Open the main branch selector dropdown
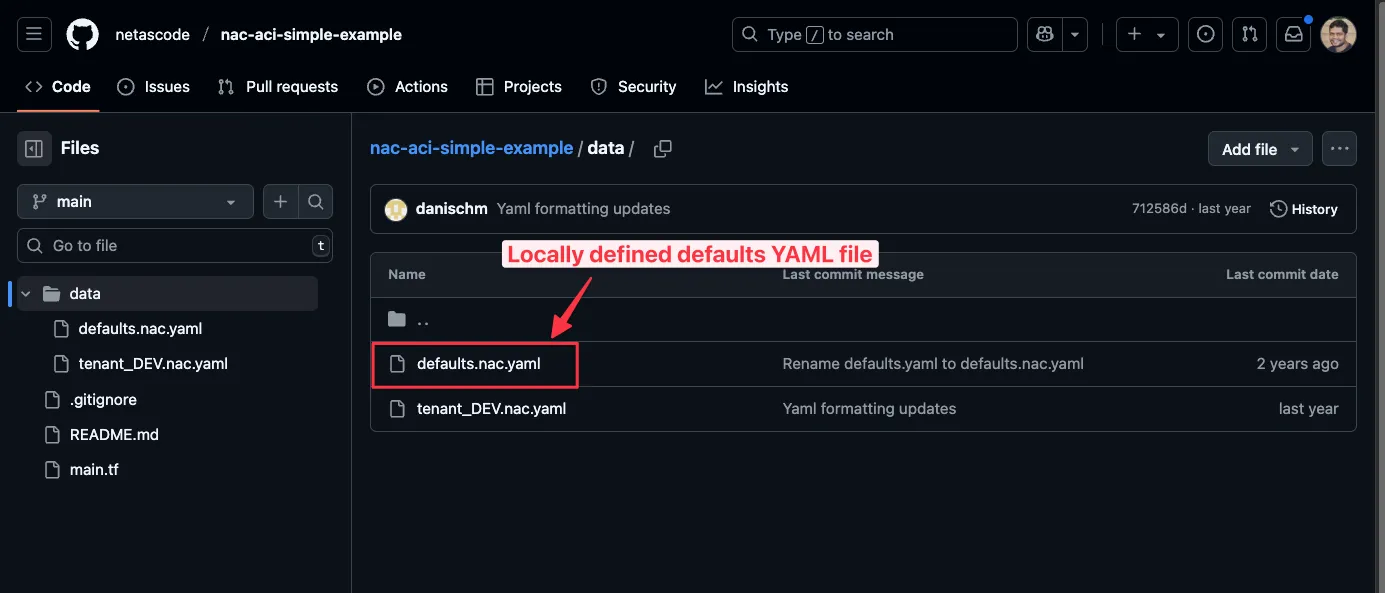The image size is (1385, 593). coord(135,201)
